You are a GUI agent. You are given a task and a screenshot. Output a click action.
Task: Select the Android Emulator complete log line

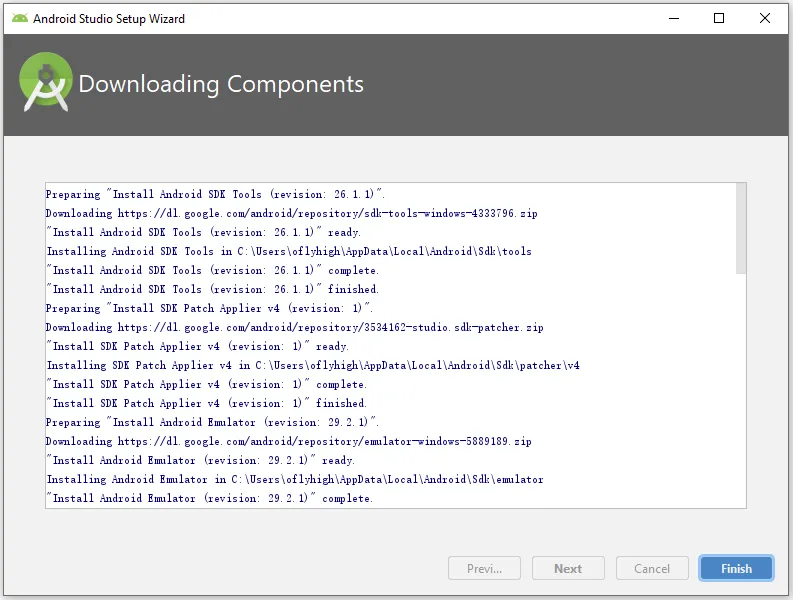click(x=209, y=498)
